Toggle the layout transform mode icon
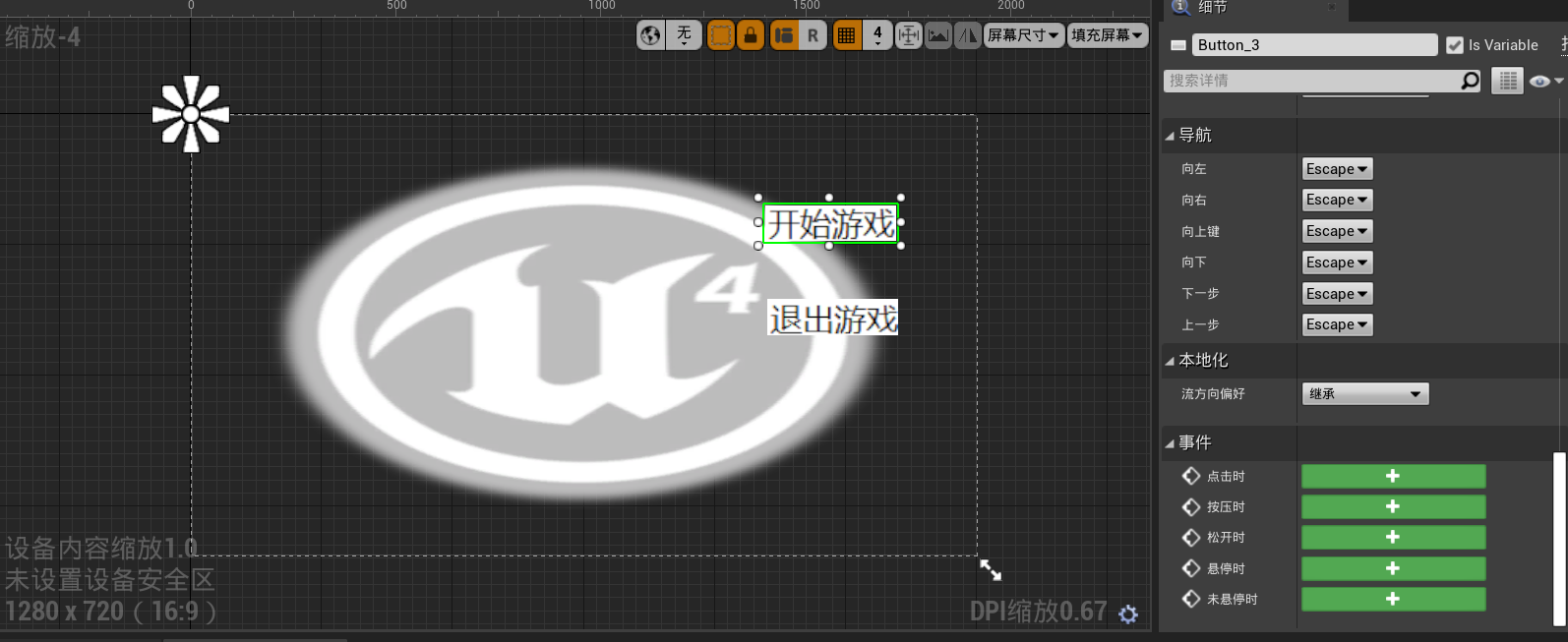Viewport: 1568px width, 642px height. (784, 35)
